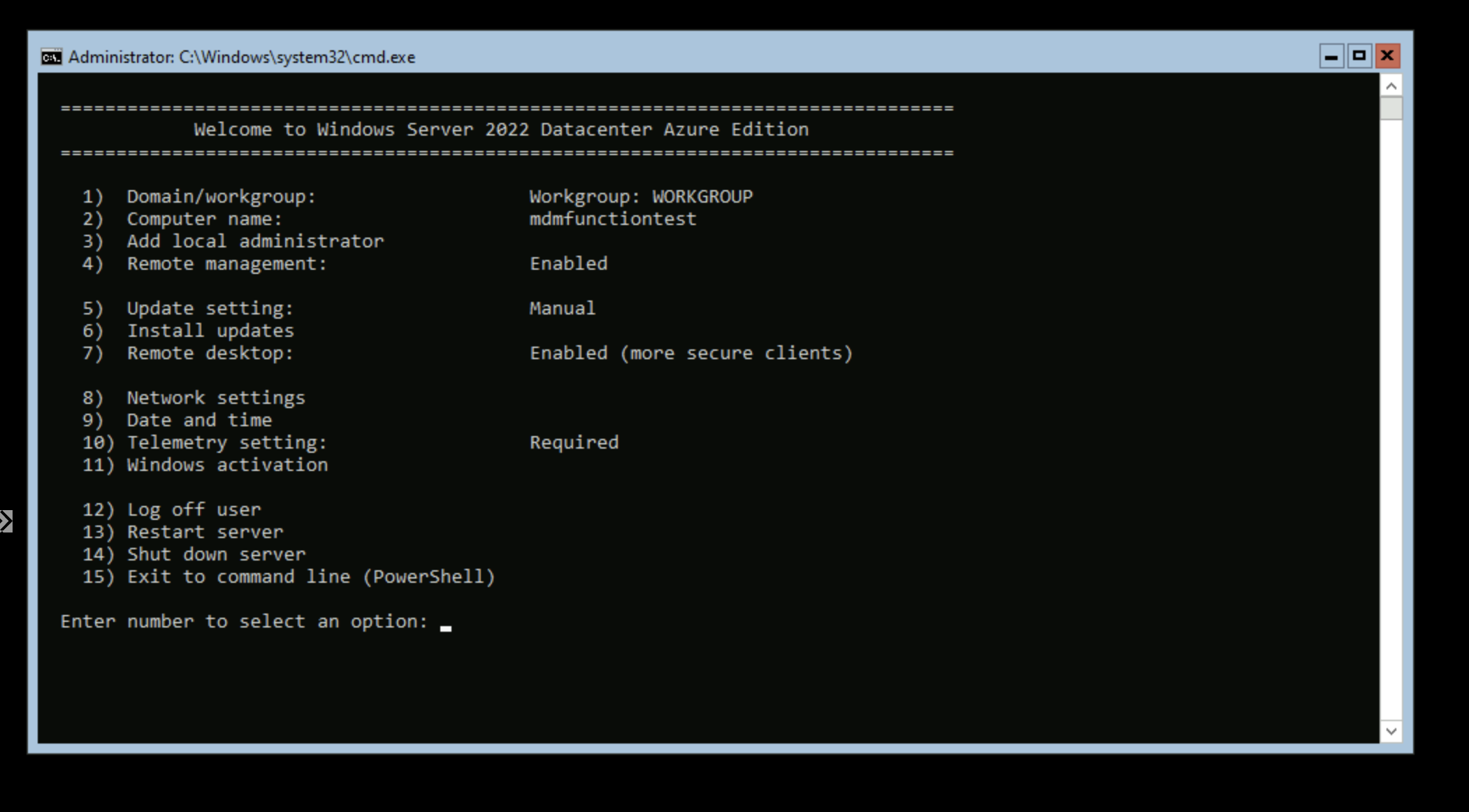Image resolution: width=1469 pixels, height=812 pixels.
Task: Click the '4) Remote management:' line
Action: tap(205, 263)
